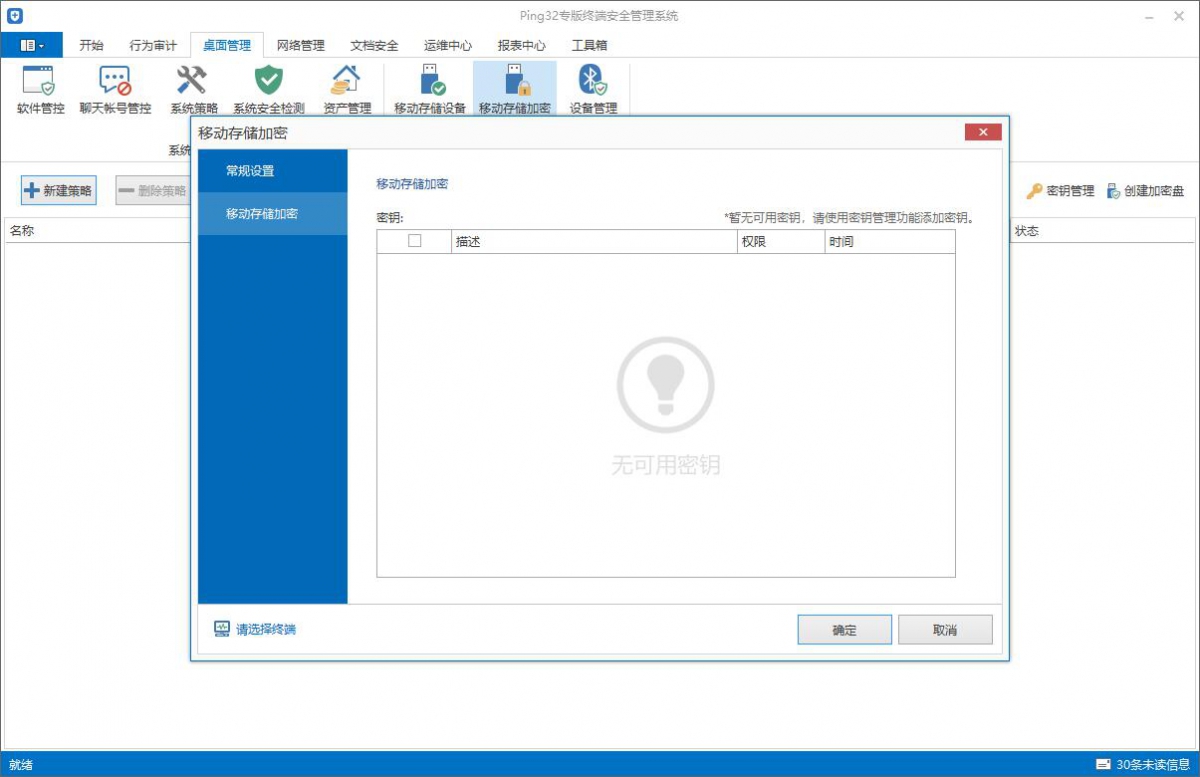The image size is (1200, 777).
Task: Click 请选择终端 link
Action: pos(266,629)
